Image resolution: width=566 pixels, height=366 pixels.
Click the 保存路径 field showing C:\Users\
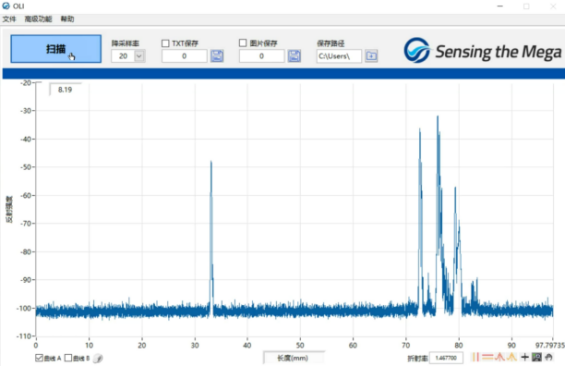click(339, 56)
